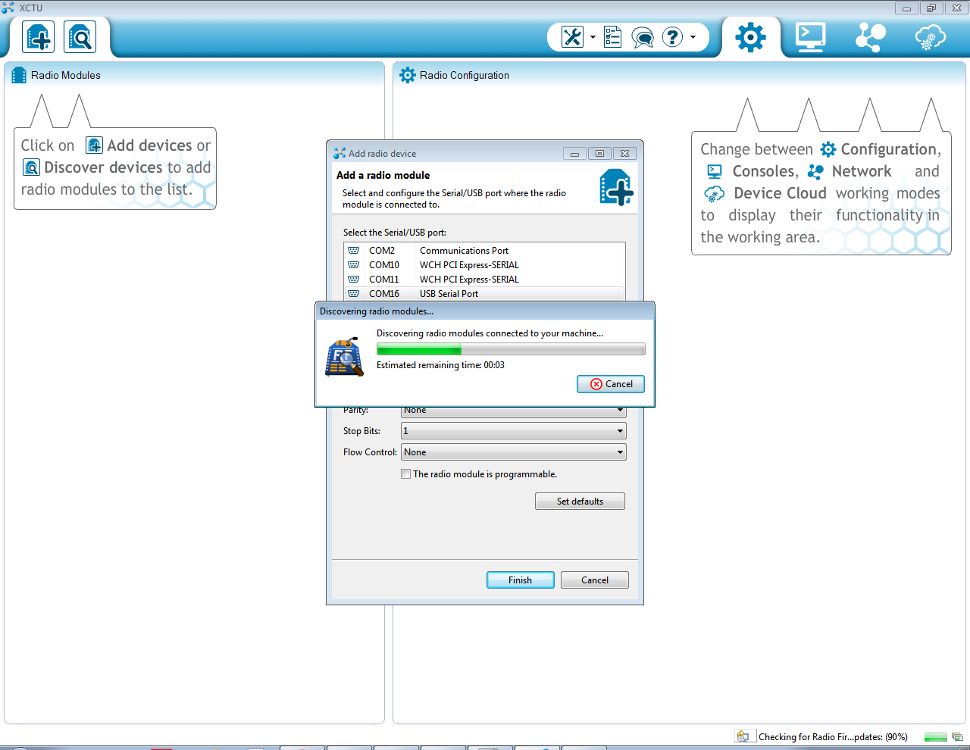
Task: Open the feedback chat bubbles icon
Action: pos(643,38)
